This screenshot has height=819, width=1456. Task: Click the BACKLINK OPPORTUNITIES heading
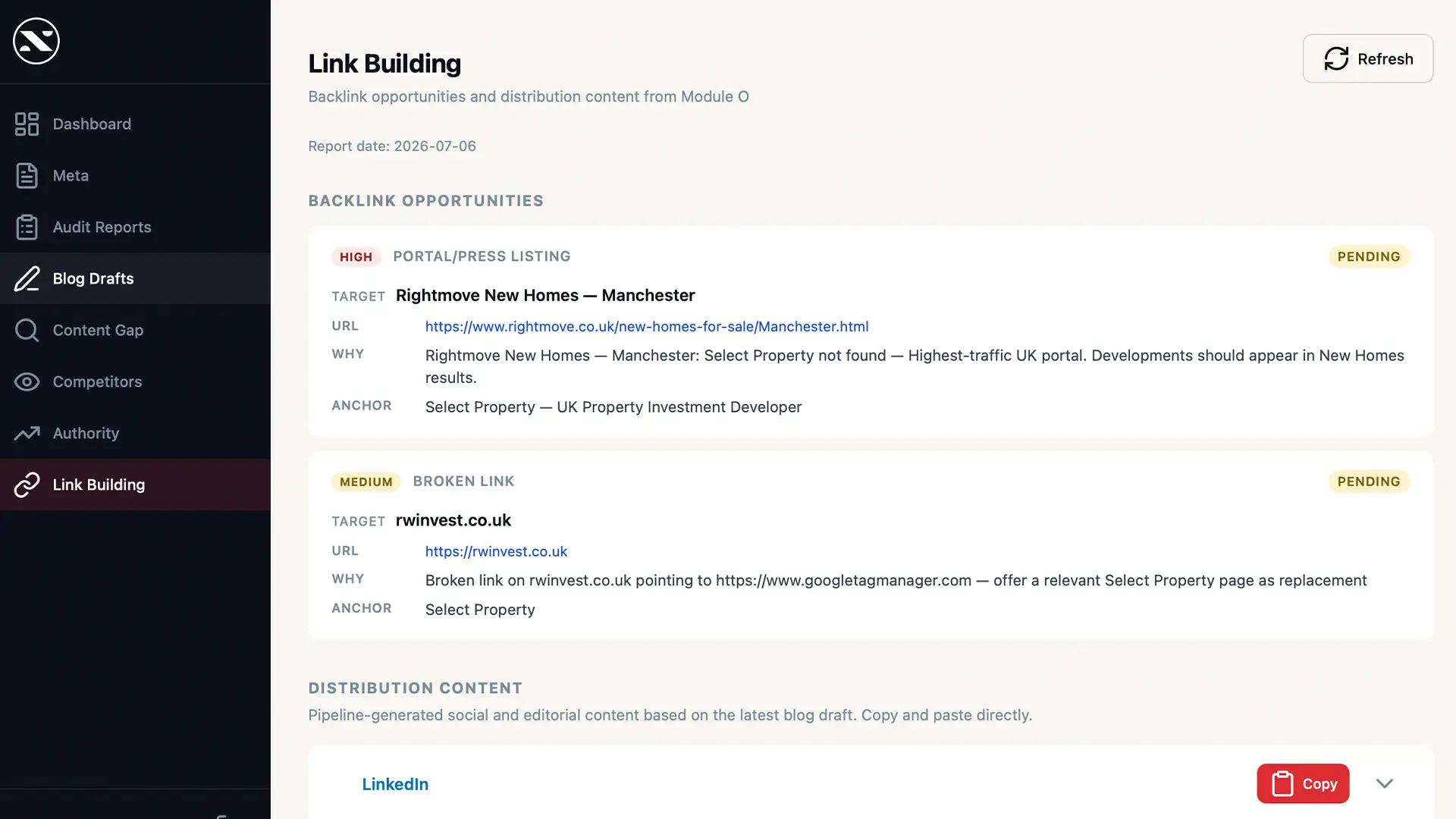[x=425, y=201]
